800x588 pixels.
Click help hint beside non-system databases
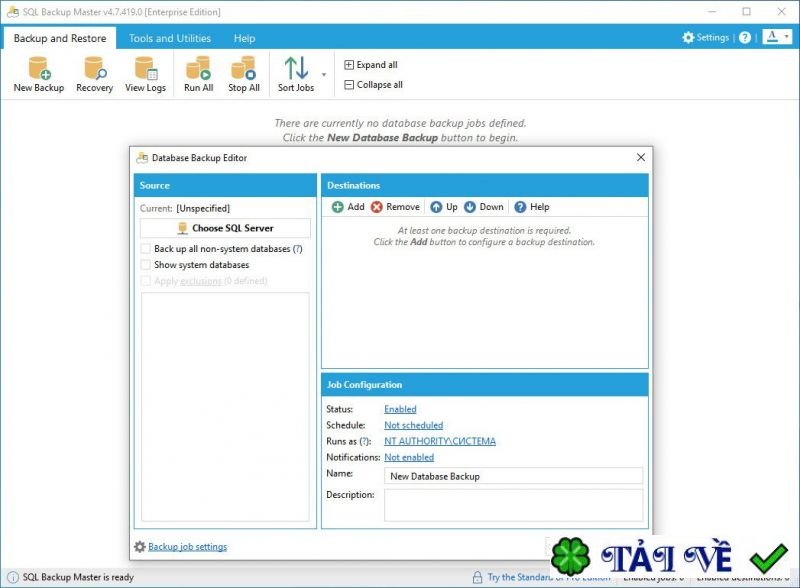click(297, 249)
